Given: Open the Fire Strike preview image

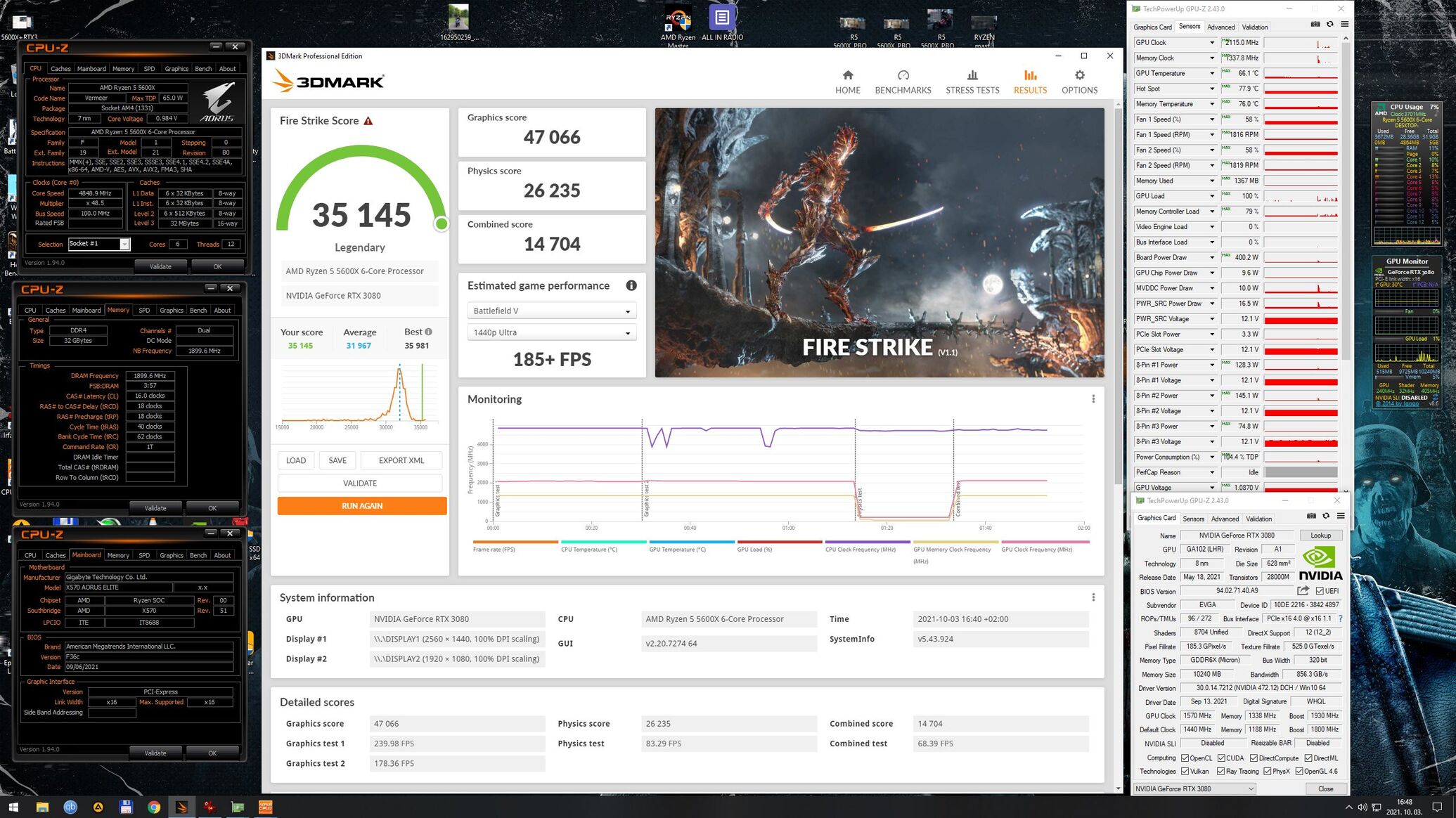Looking at the screenshot, I should point(879,242).
